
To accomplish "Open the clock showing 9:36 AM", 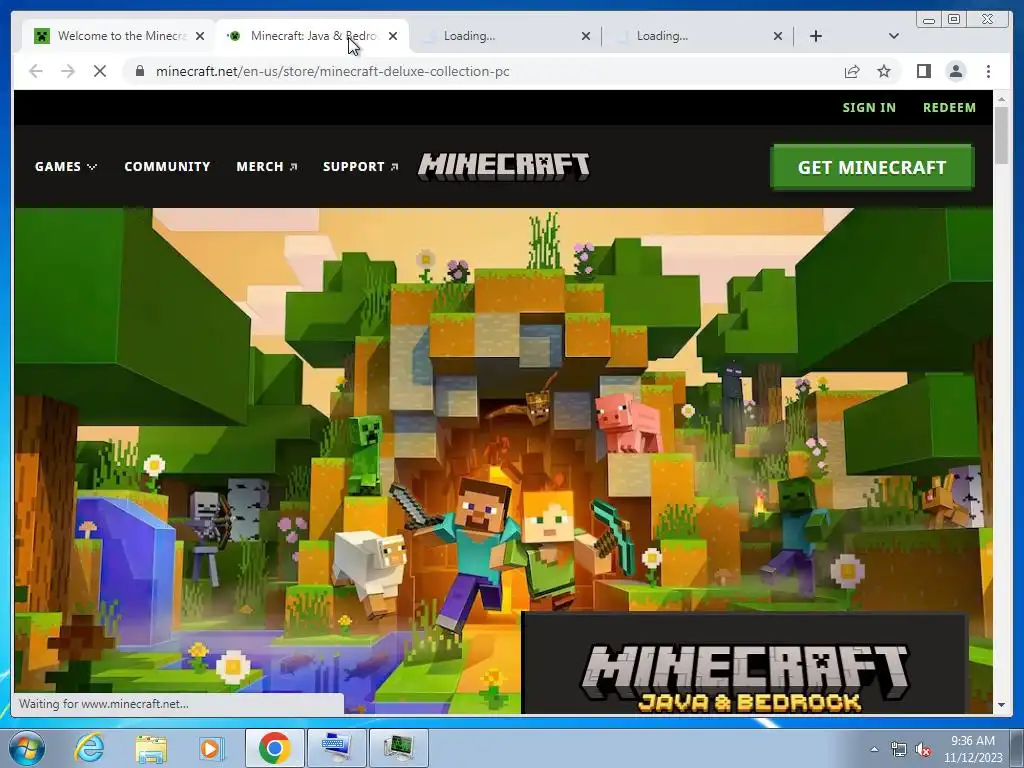I will point(972,749).
